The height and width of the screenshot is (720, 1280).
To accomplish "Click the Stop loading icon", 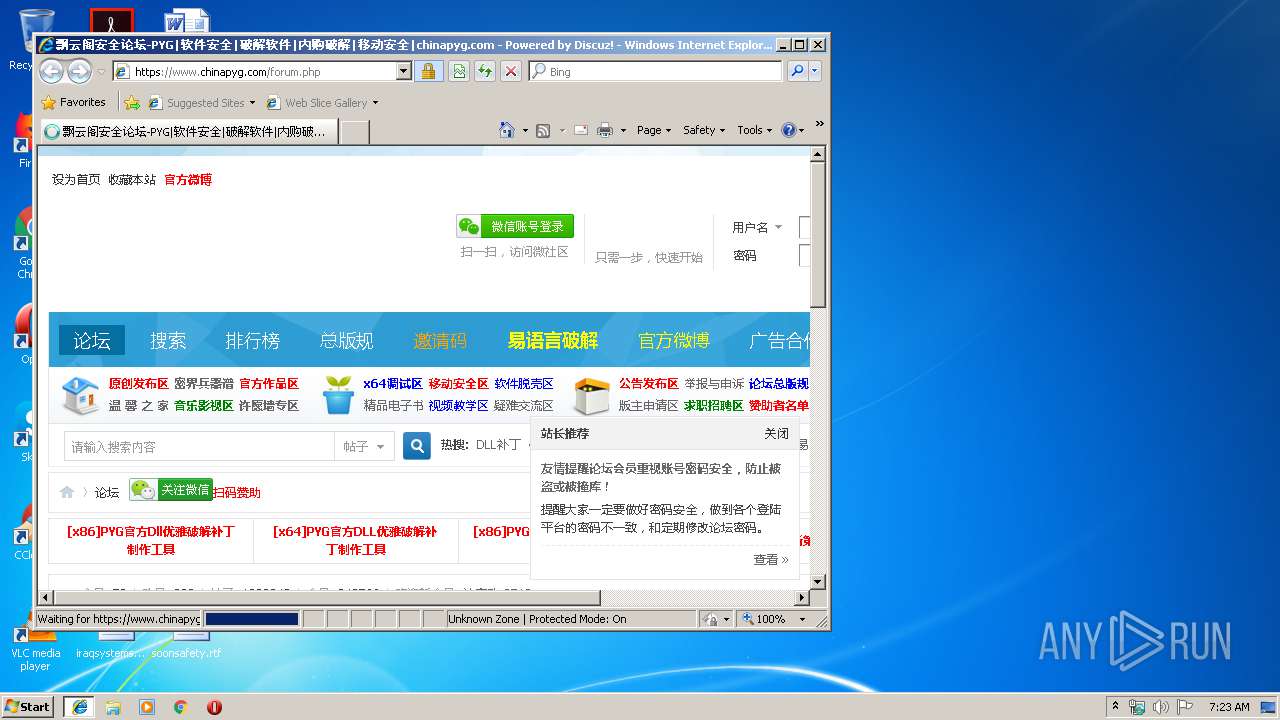I will point(510,71).
